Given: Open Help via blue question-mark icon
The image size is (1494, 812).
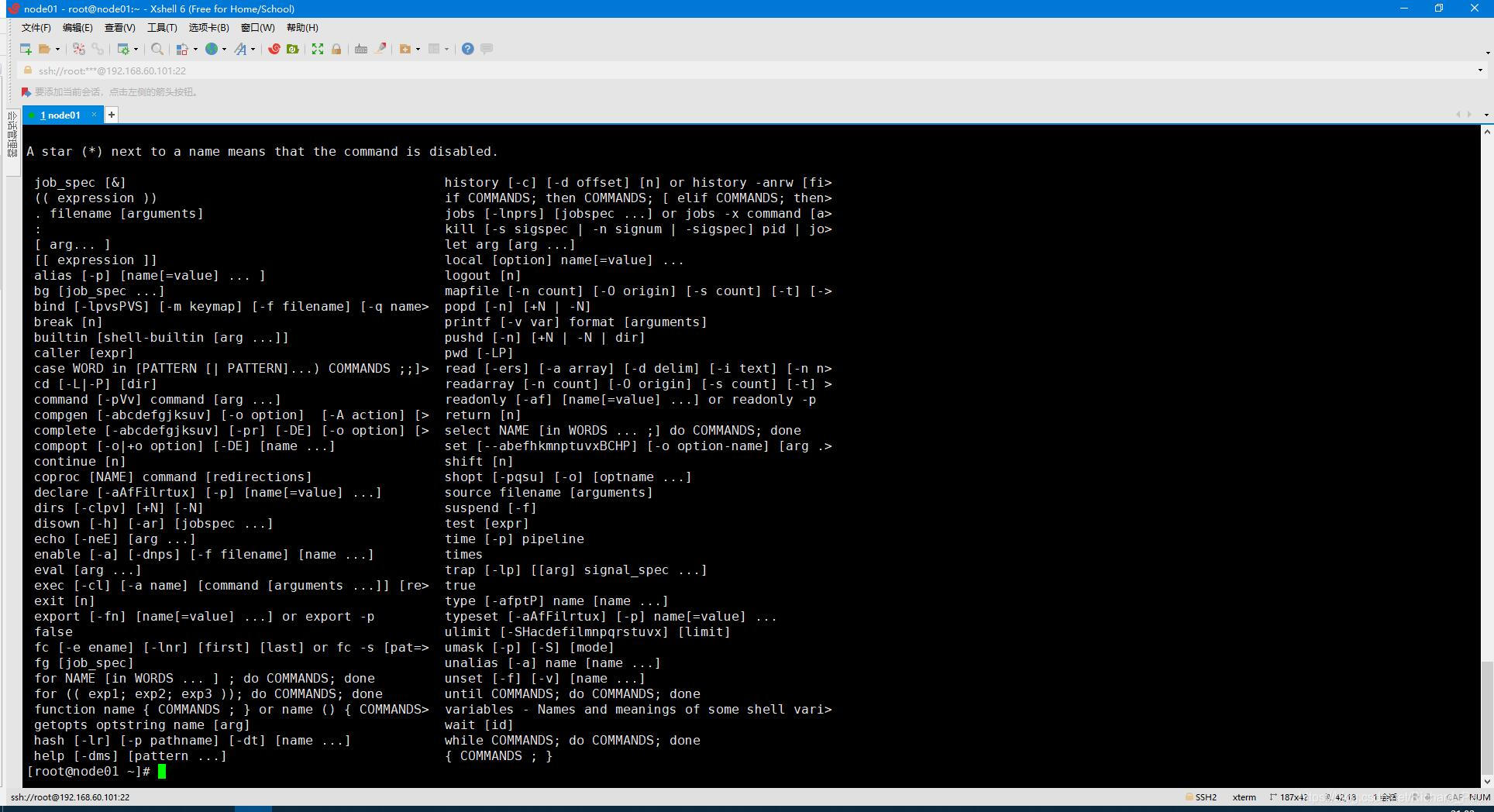Looking at the screenshot, I should pyautogui.click(x=468, y=49).
